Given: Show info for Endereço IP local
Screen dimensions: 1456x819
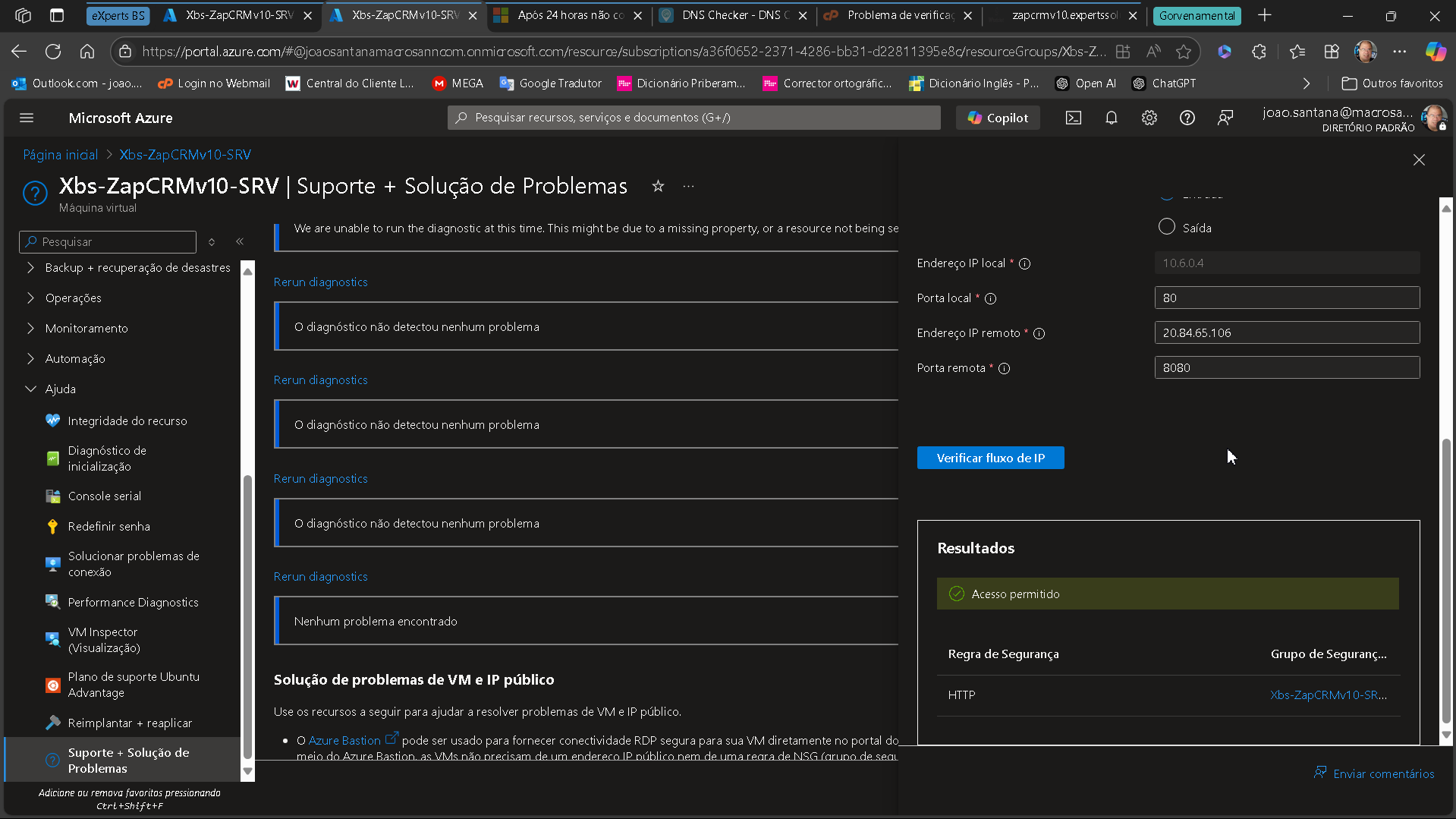Looking at the screenshot, I should coord(1024,263).
